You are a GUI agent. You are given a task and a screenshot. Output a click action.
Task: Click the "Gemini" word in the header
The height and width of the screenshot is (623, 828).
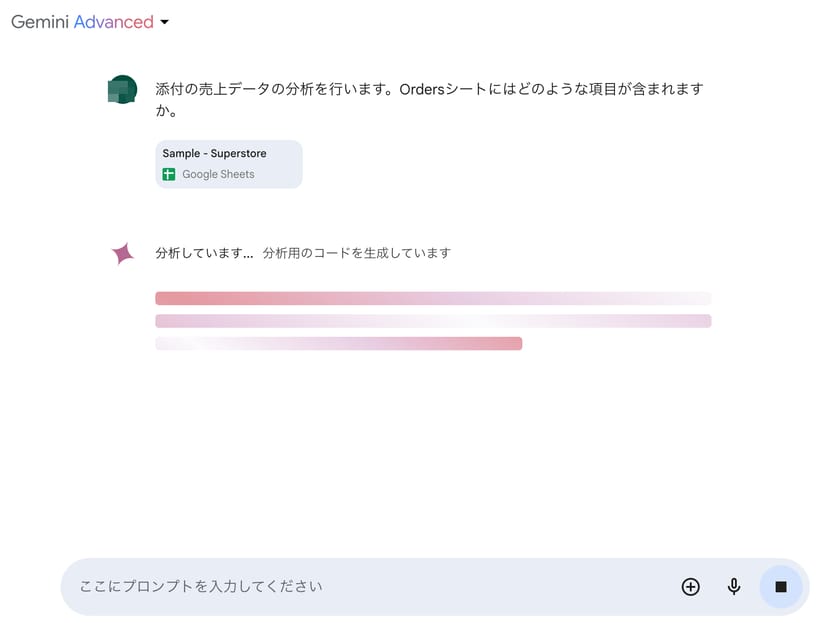coord(40,21)
